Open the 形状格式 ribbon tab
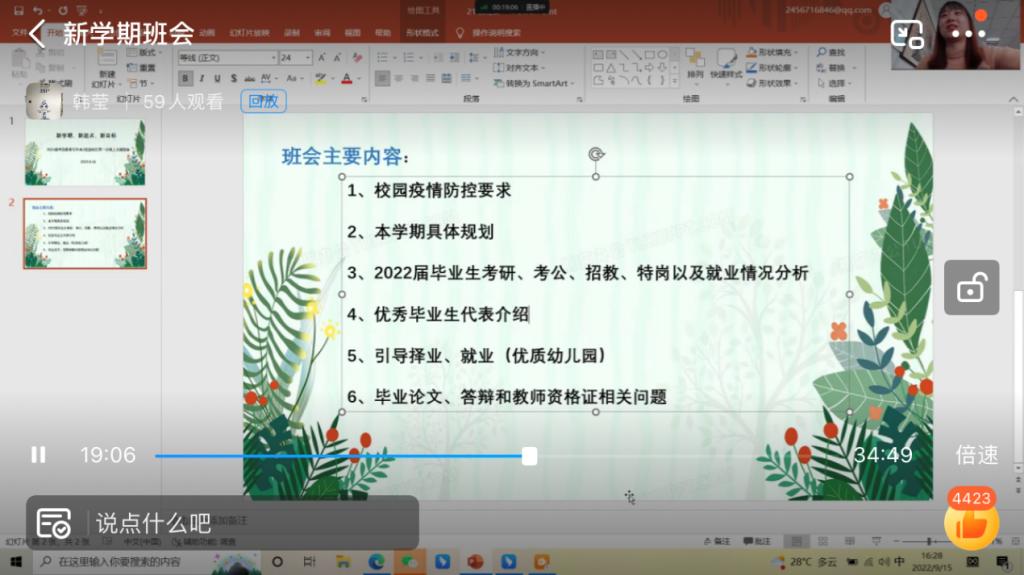 pos(422,32)
